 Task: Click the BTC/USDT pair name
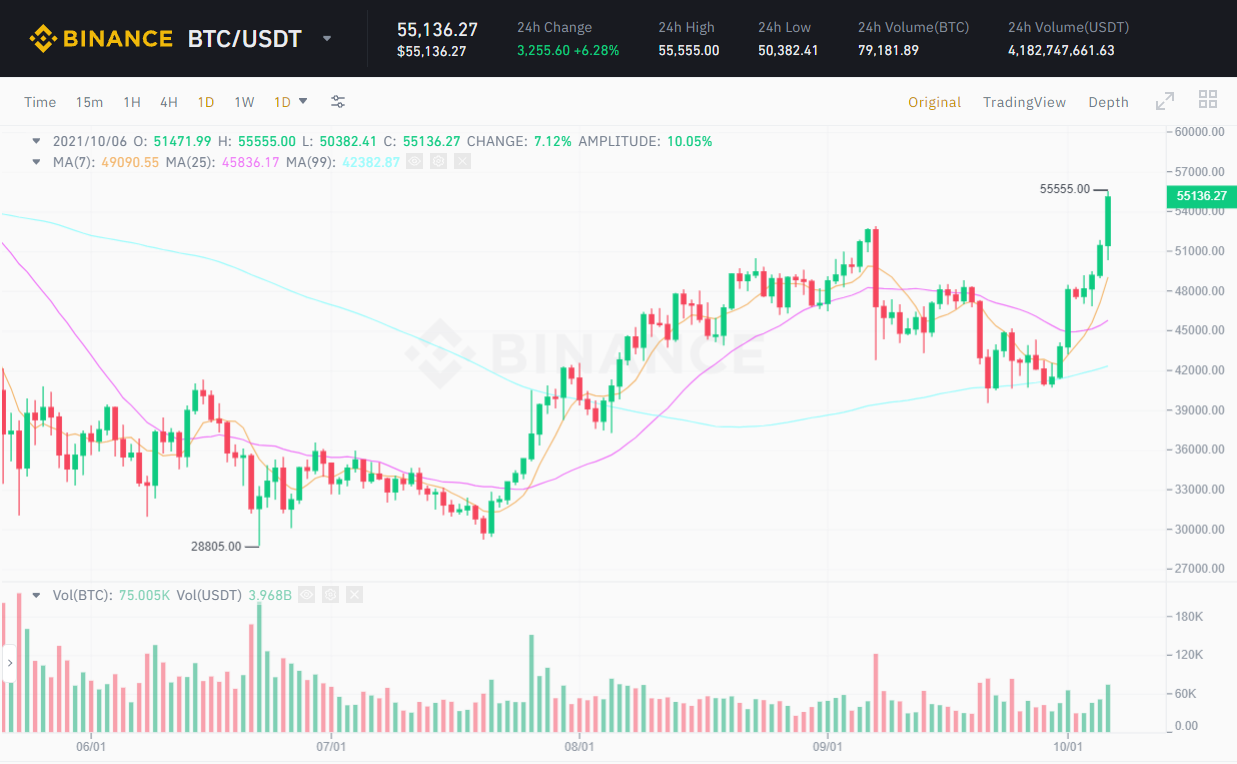click(x=245, y=40)
